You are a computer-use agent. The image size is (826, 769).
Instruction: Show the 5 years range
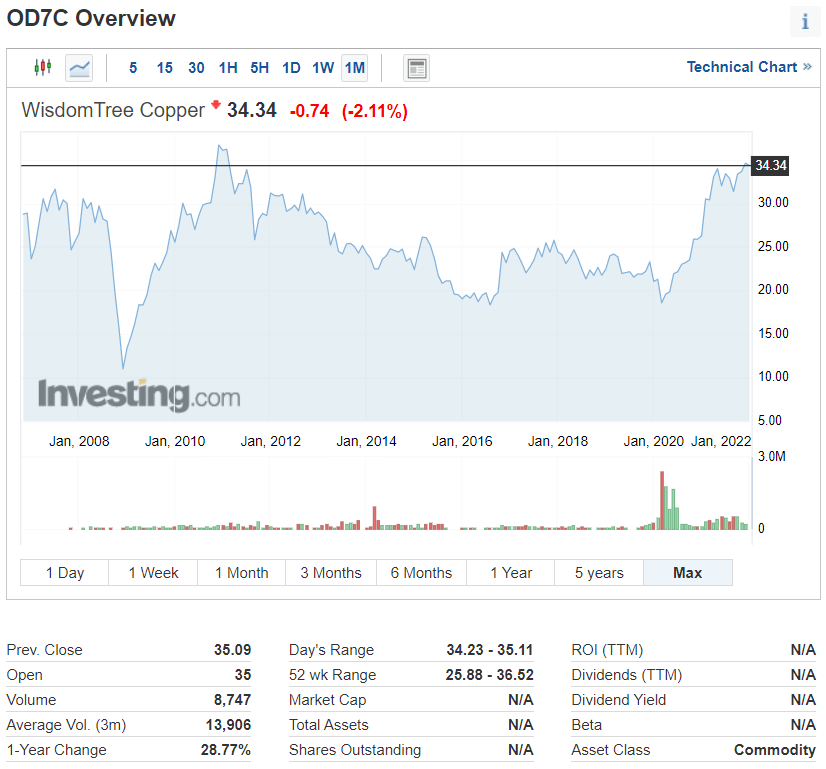click(599, 573)
